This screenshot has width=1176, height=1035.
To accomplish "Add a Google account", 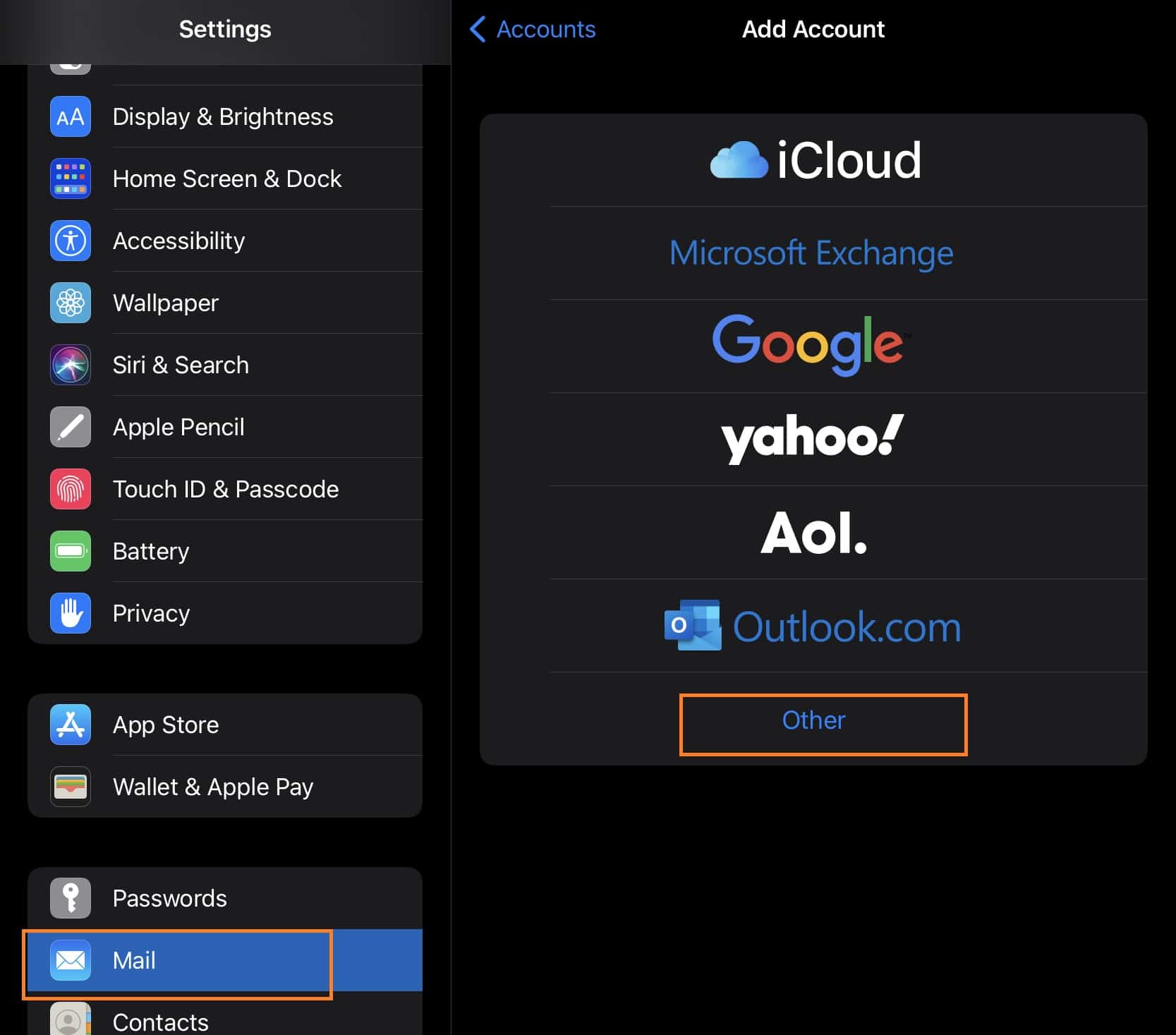I will pos(810,344).
